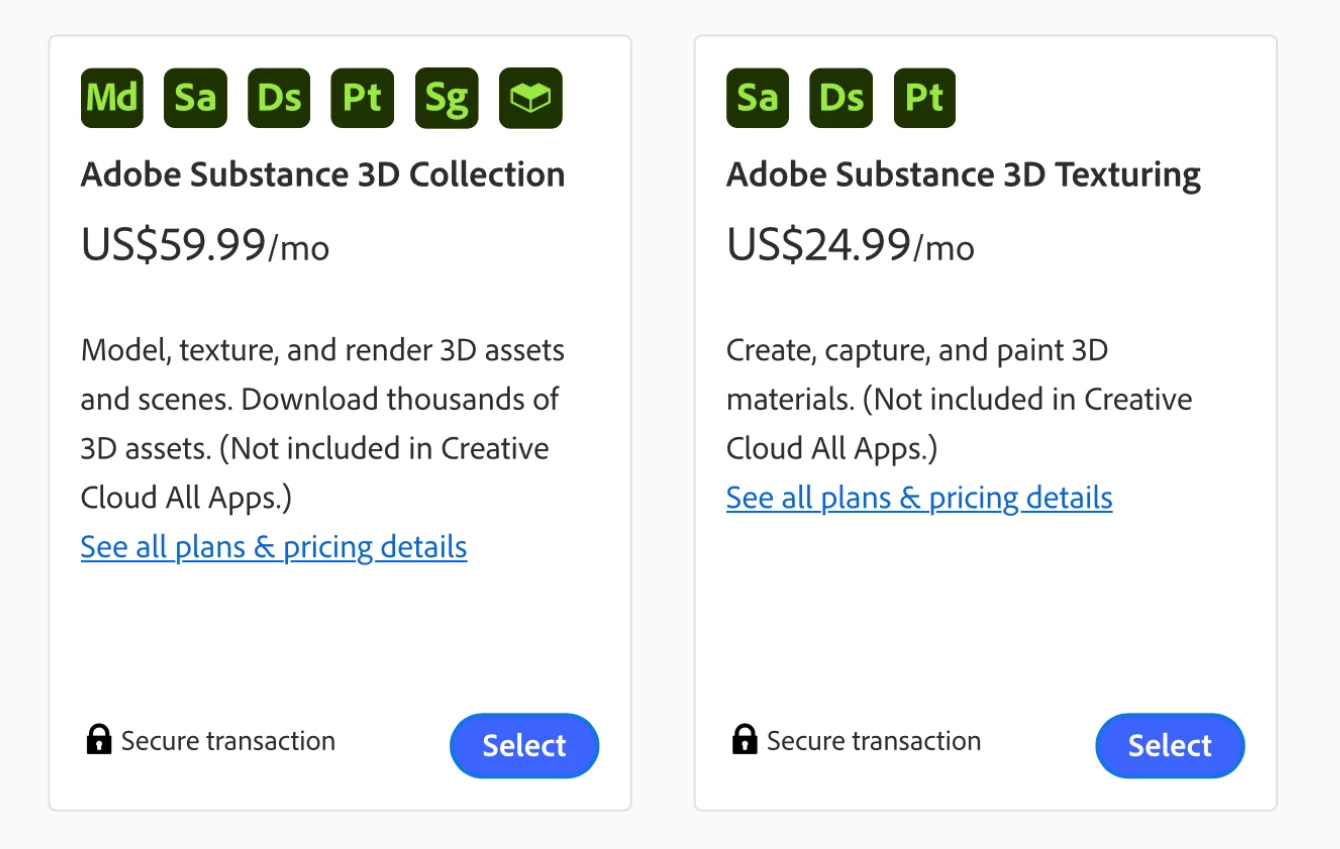This screenshot has width=1340, height=849.
Task: Click the Painter (Pt) icon in Texturing card
Action: (924, 98)
